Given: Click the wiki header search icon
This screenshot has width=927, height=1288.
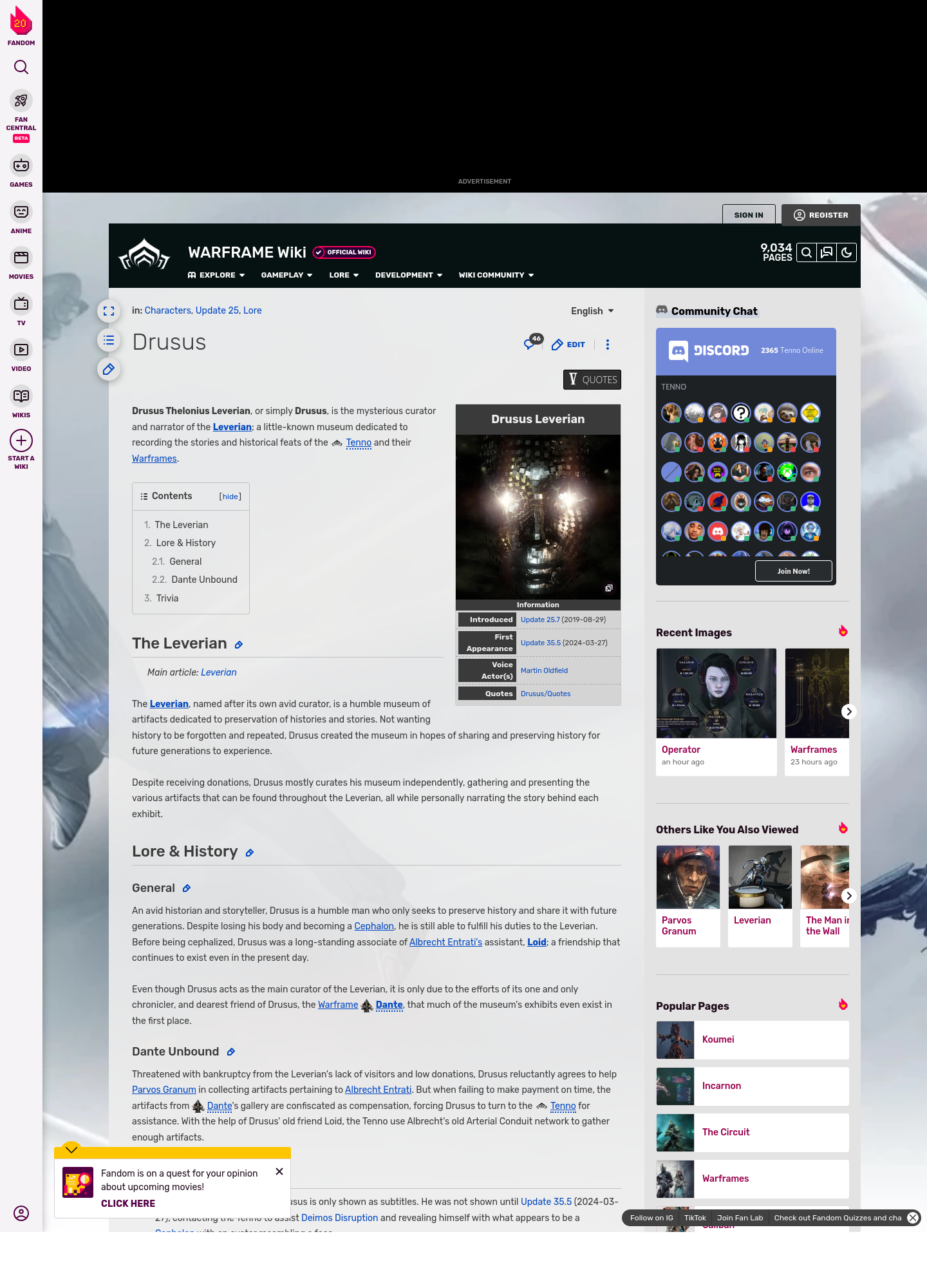Looking at the screenshot, I should click(806, 252).
